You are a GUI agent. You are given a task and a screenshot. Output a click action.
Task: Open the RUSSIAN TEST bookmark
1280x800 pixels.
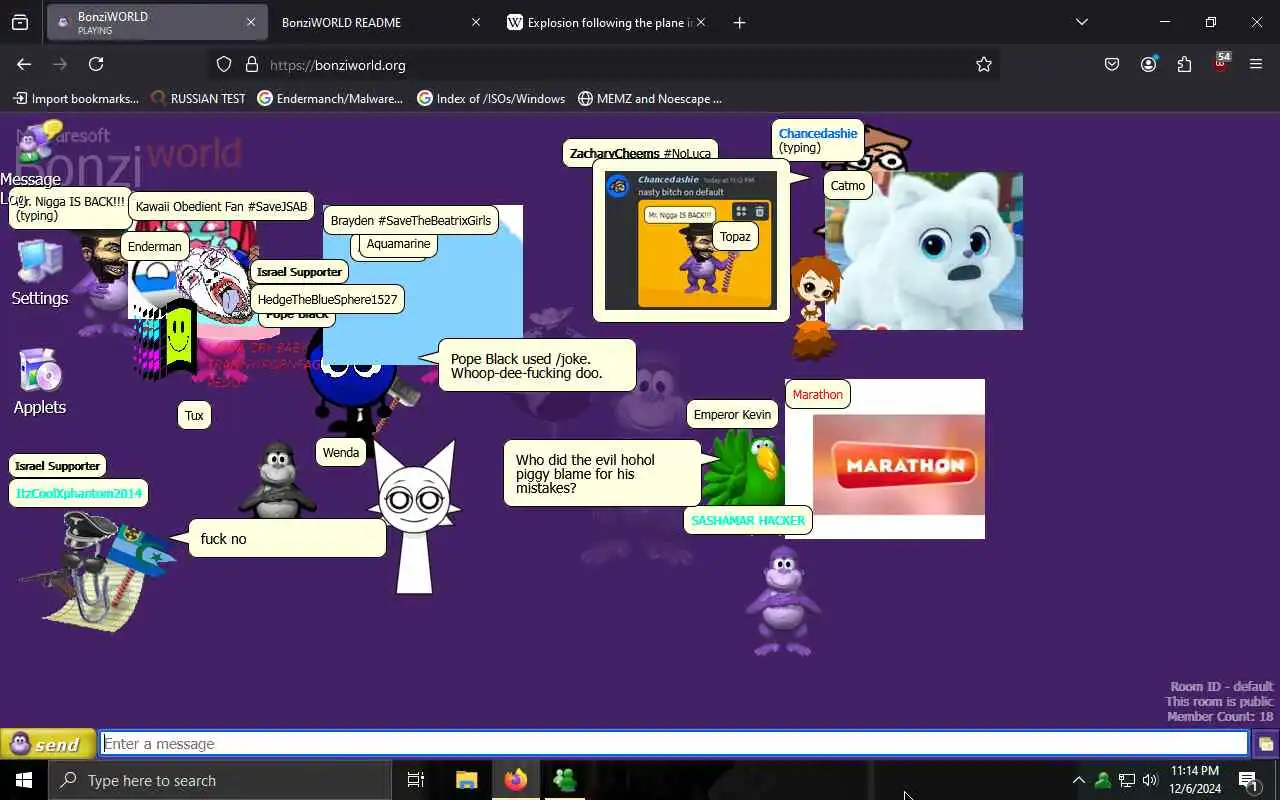(x=198, y=98)
